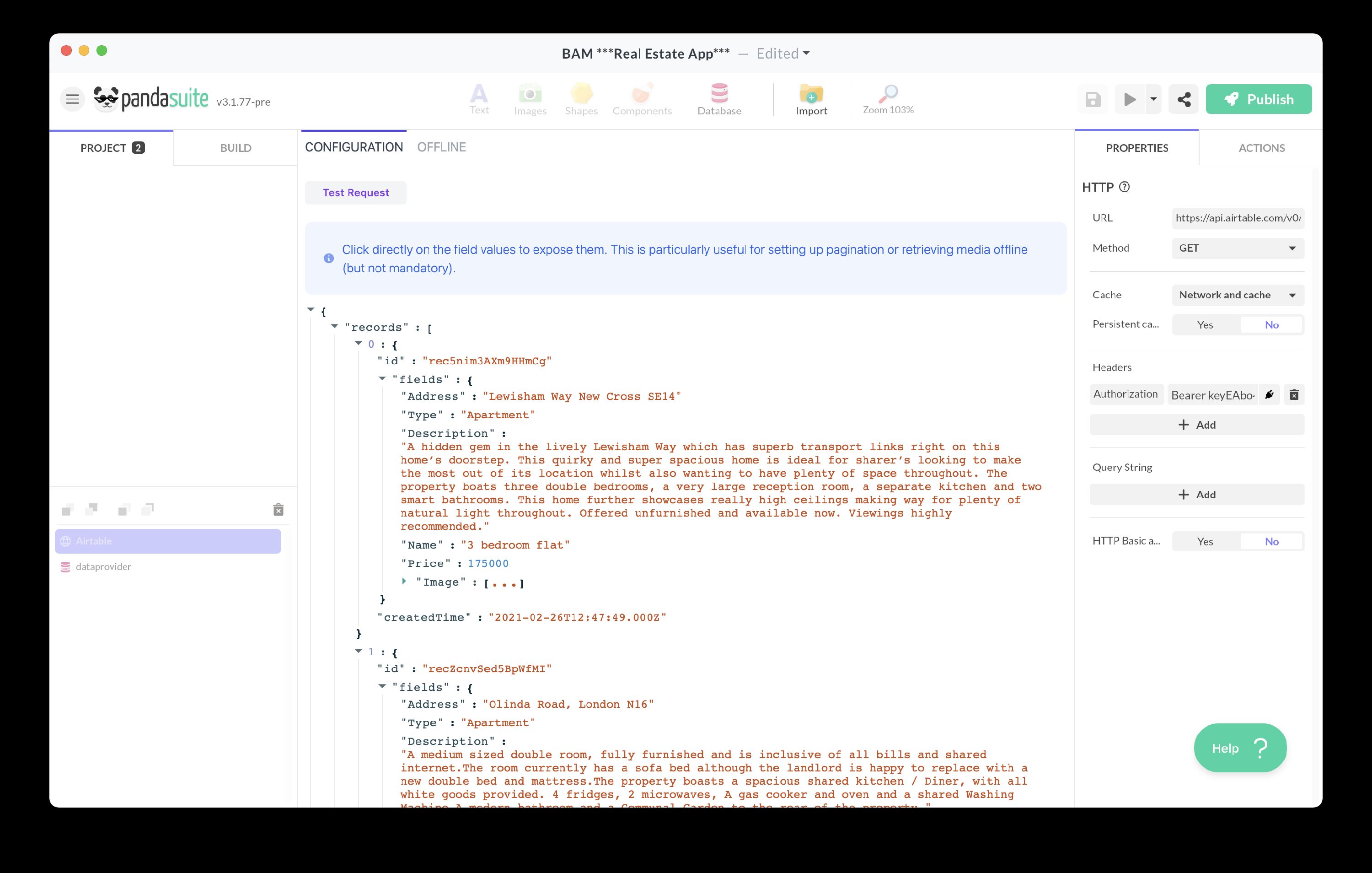
Task: Select the dataprovider item in the sidebar
Action: click(102, 566)
